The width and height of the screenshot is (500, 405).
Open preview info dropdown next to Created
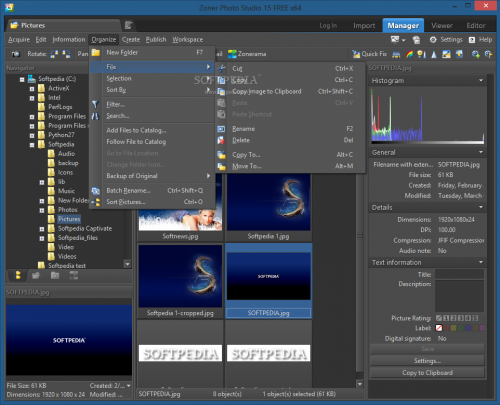[129, 386]
